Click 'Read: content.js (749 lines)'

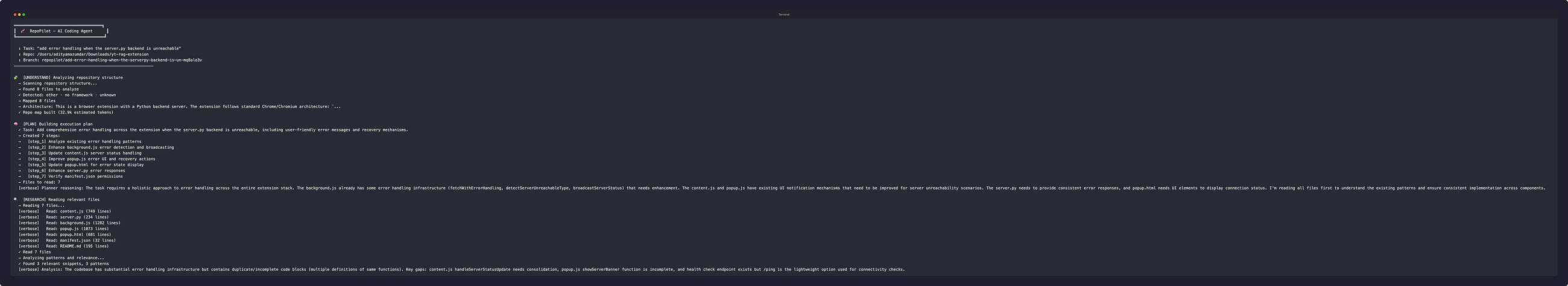coord(78,211)
